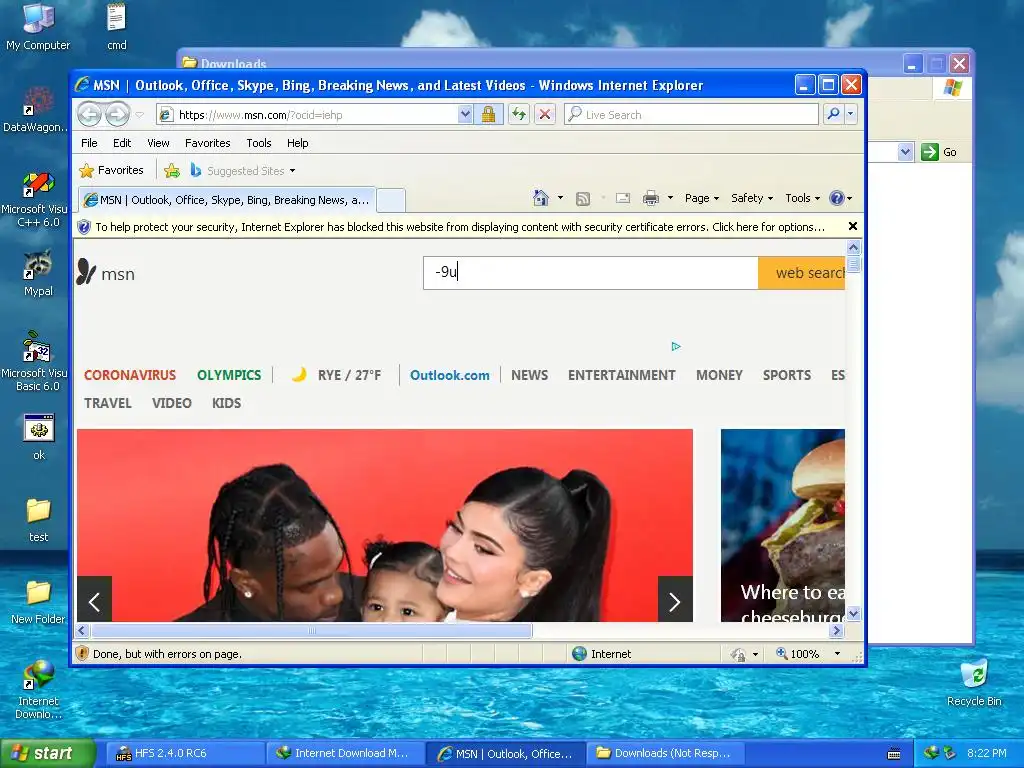This screenshot has width=1024, height=768.
Task: Click the MSN web search text field
Action: click(590, 272)
